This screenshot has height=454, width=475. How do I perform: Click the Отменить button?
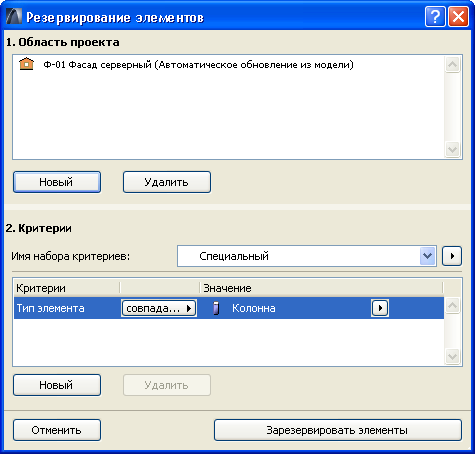(57, 430)
